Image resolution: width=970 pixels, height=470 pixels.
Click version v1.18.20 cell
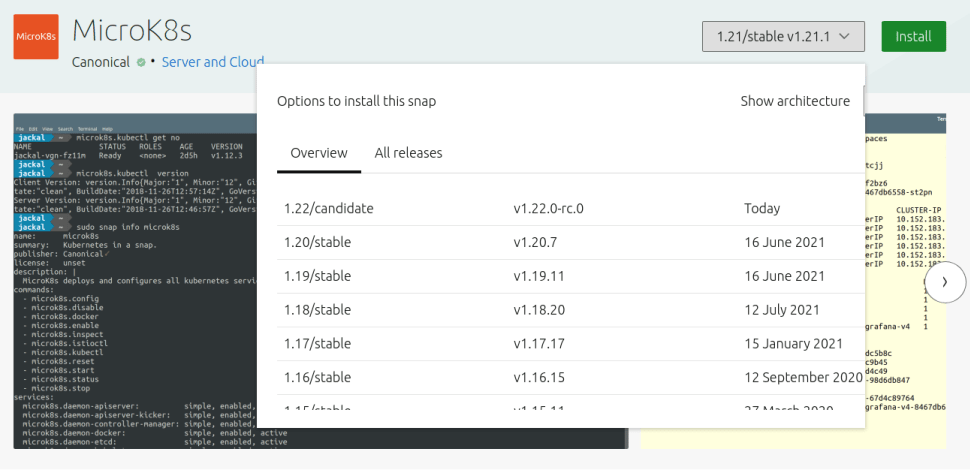click(539, 310)
